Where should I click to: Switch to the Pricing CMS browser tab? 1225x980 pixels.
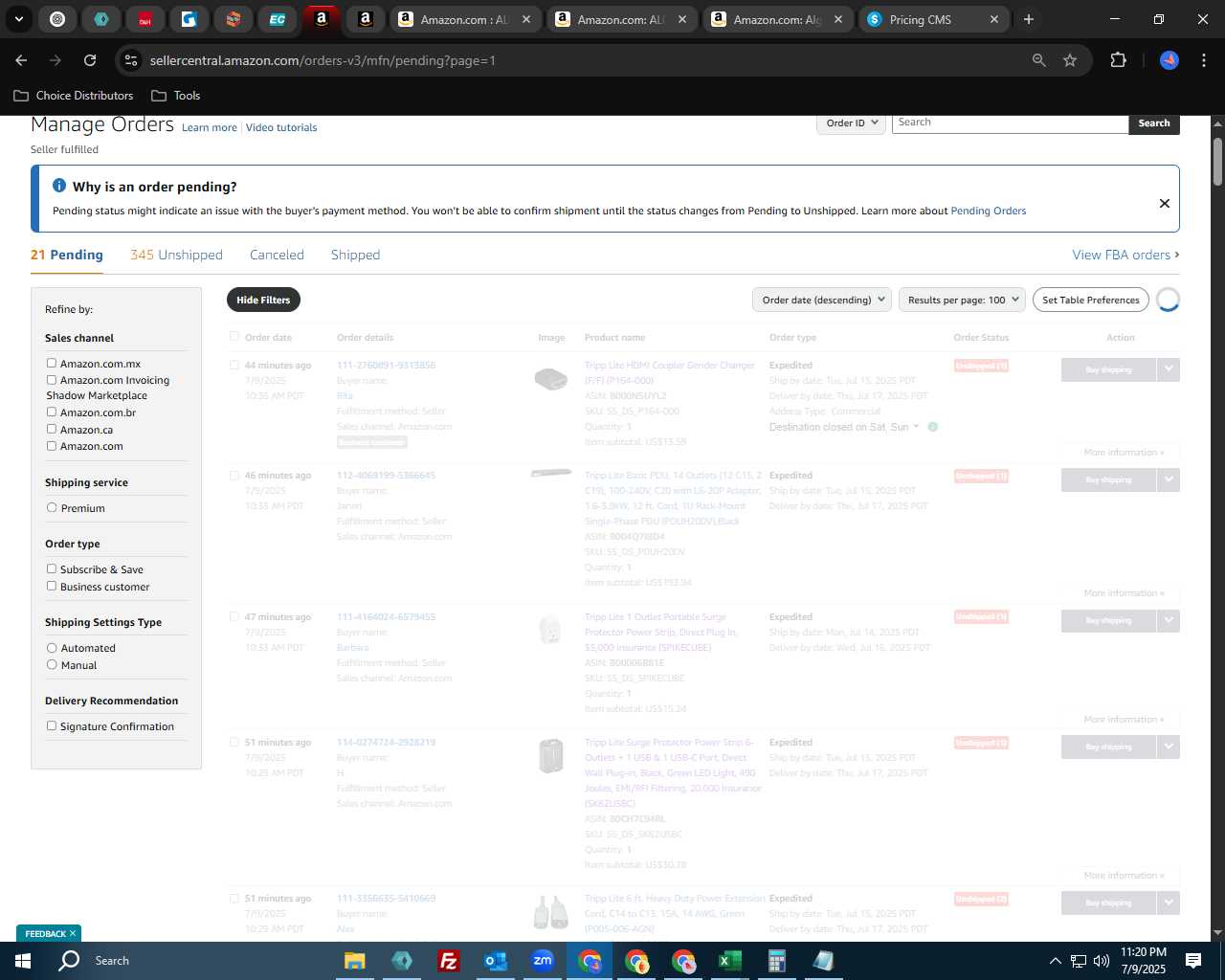pyautogui.click(x=932, y=19)
